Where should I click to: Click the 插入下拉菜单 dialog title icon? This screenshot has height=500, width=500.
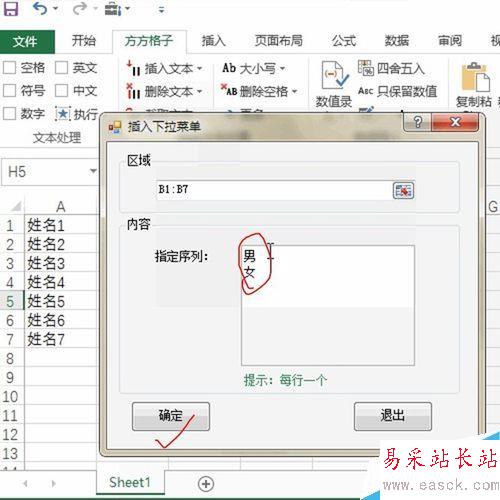115,127
